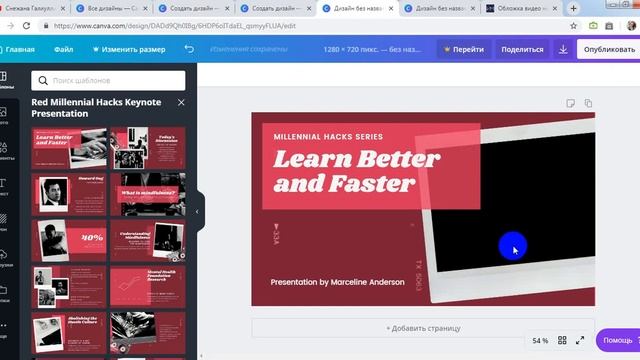This screenshot has height=360, width=640.
Task: Click the fullscreen presentation icon
Action: tap(580, 340)
